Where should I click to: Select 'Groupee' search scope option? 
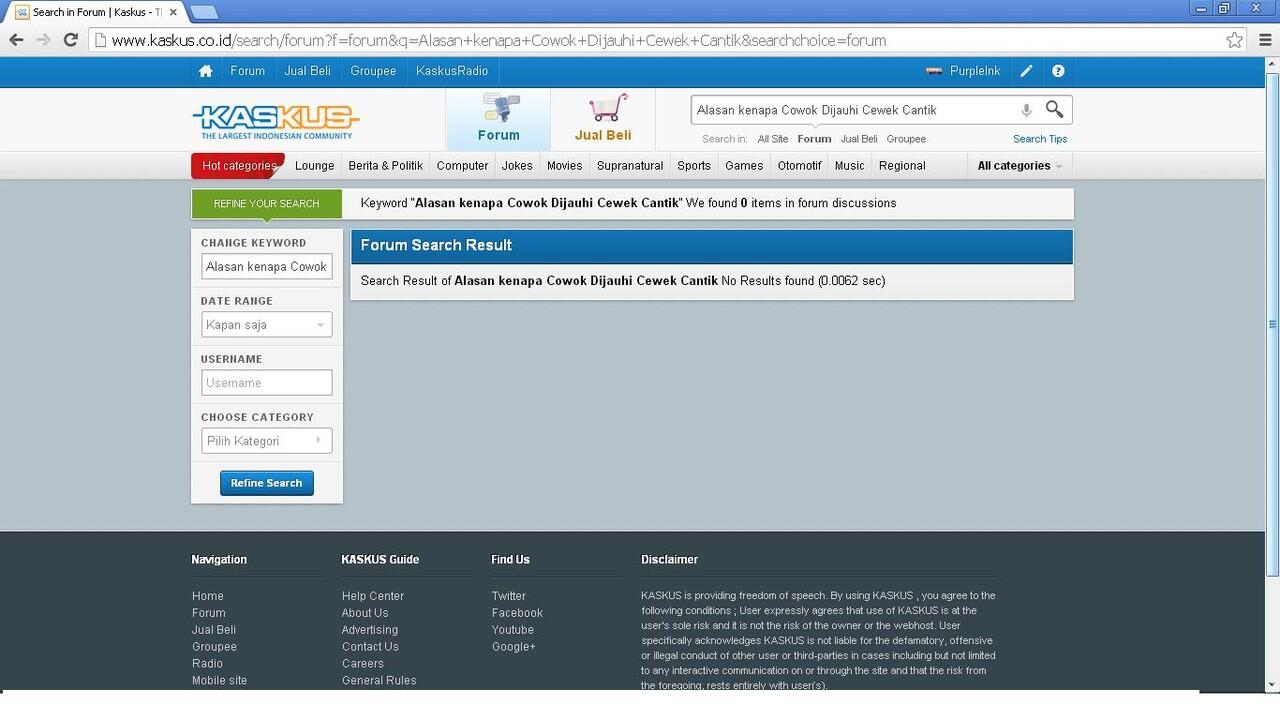pos(906,139)
